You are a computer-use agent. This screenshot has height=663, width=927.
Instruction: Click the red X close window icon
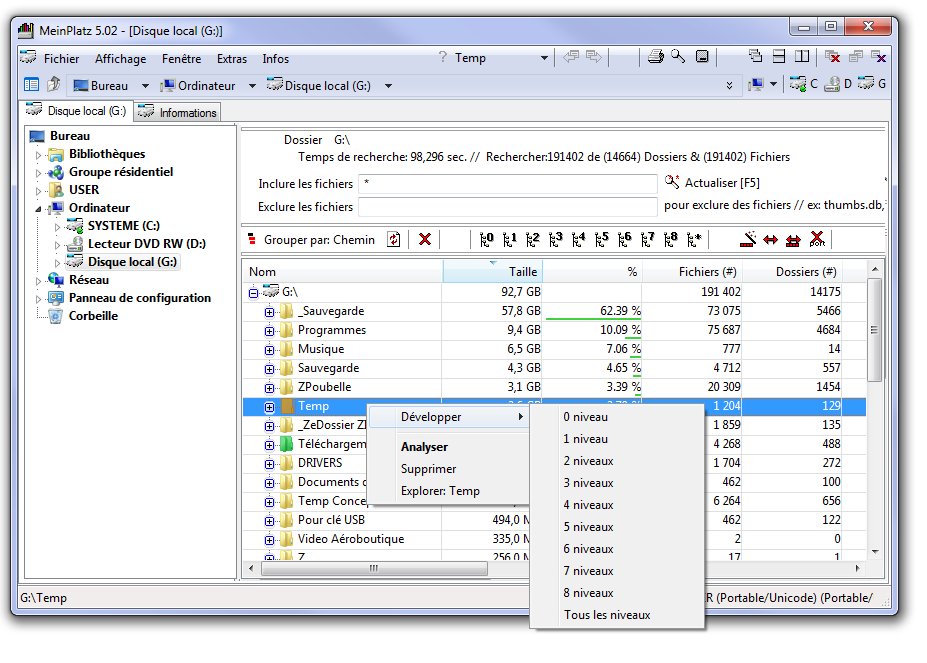[832, 57]
